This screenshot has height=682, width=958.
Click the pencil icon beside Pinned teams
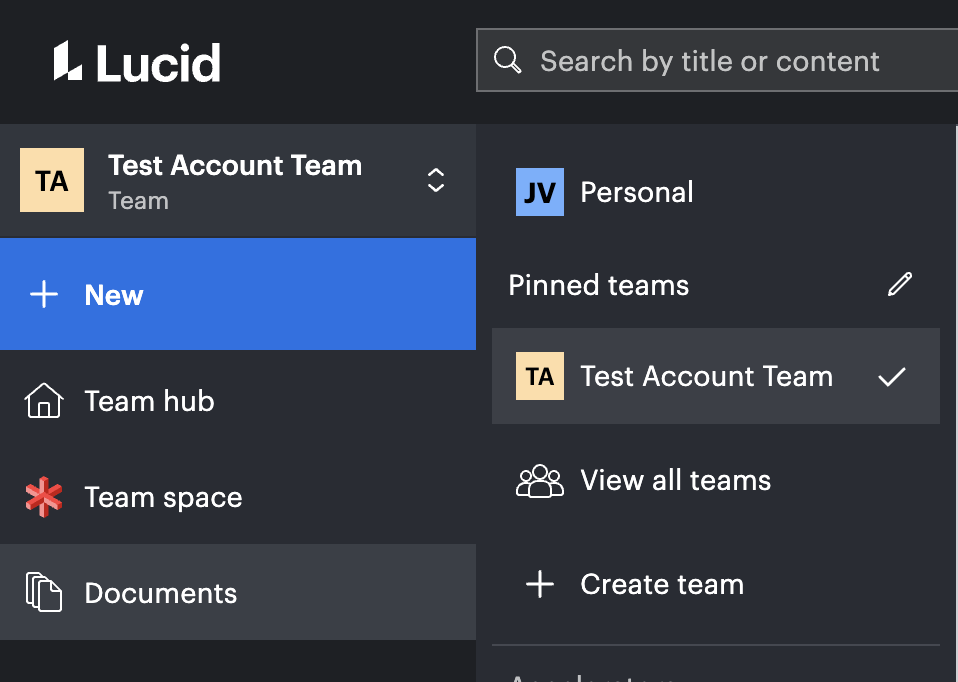pos(899,285)
